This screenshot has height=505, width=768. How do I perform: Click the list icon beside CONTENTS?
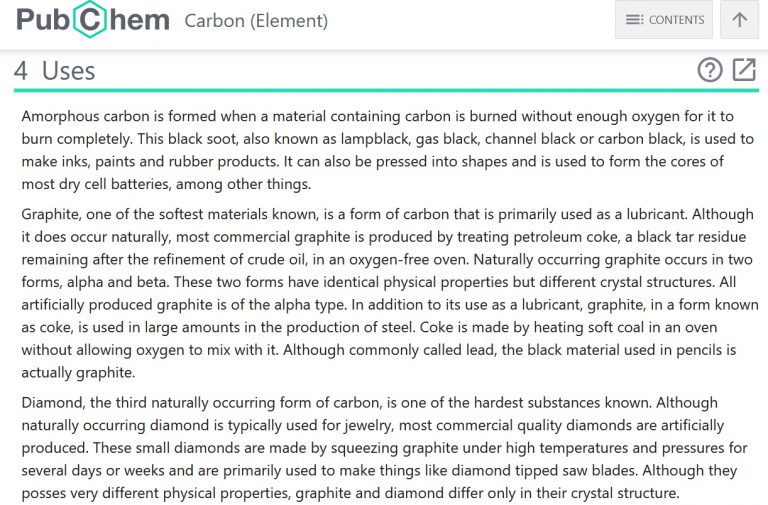pos(634,20)
